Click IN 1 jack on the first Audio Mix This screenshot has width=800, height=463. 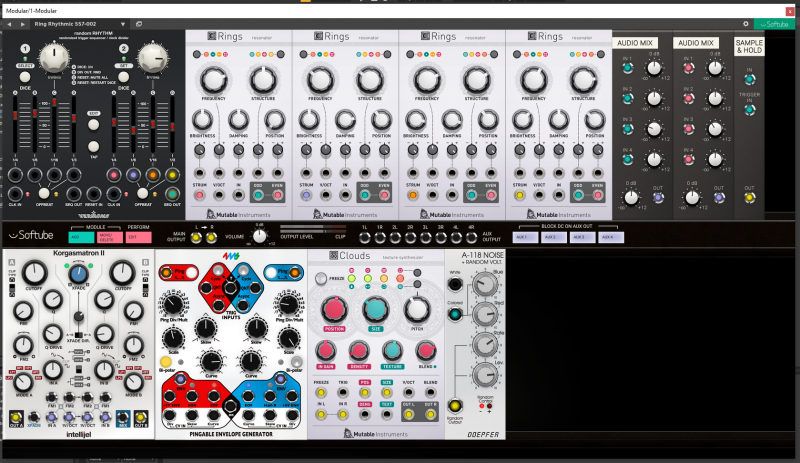(x=628, y=67)
